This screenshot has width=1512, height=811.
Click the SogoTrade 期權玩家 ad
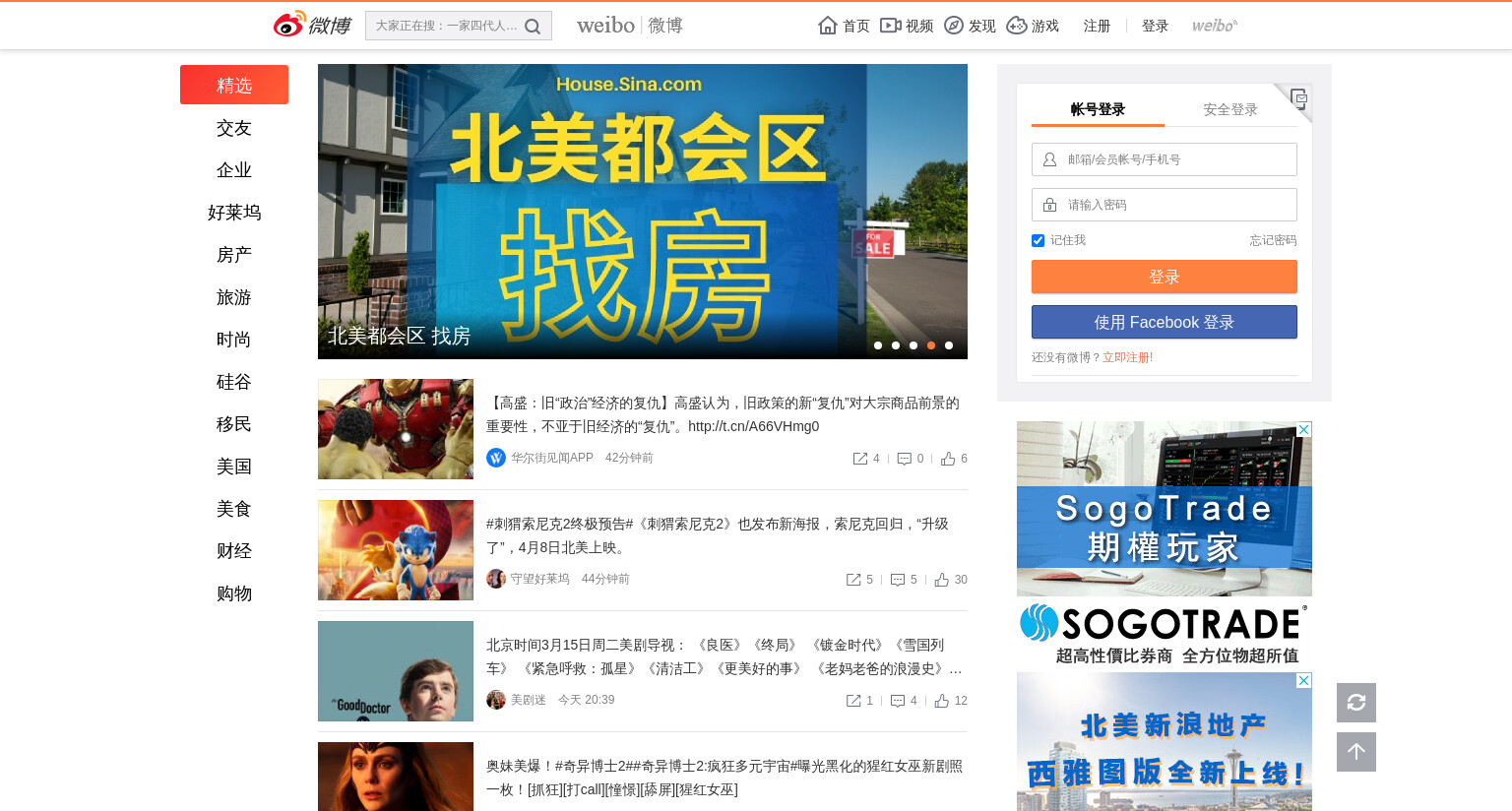(1165, 546)
